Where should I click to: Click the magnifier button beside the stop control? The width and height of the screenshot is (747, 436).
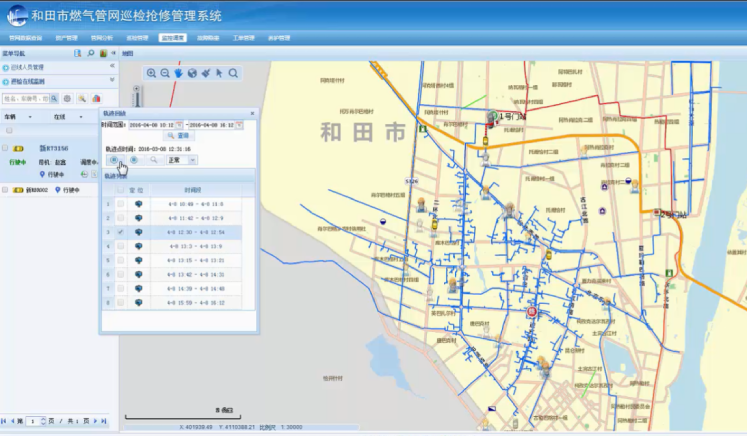154,160
